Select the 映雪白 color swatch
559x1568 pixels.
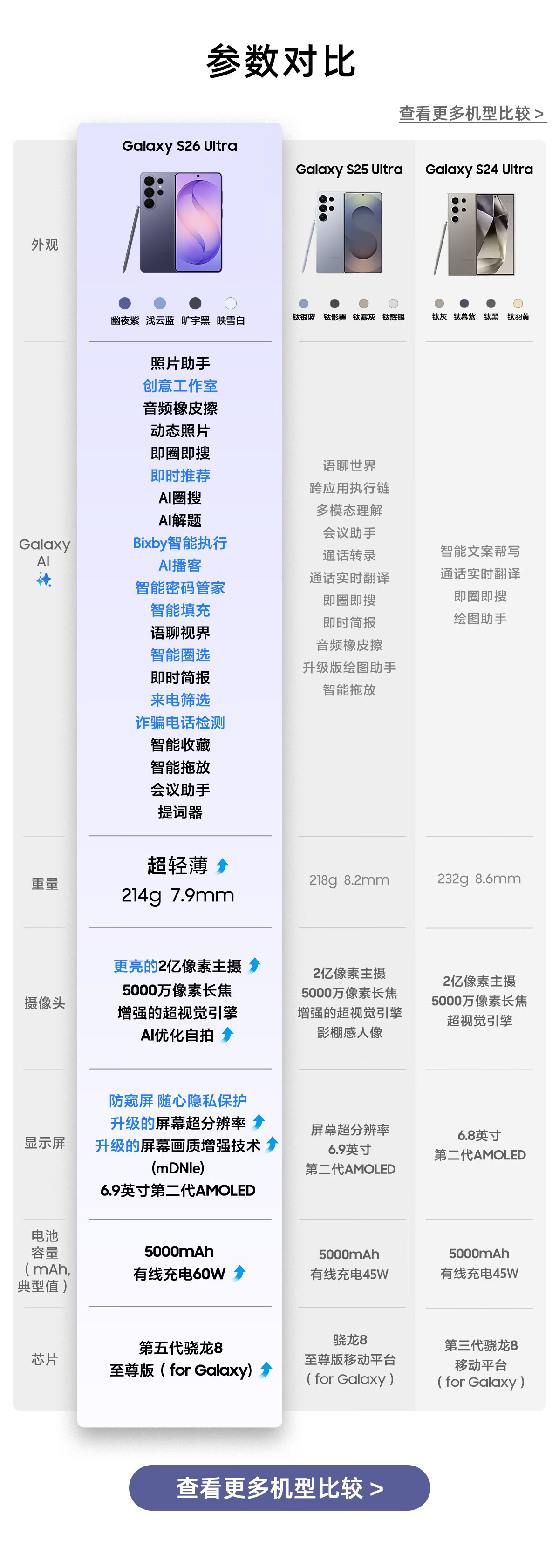pos(230,303)
